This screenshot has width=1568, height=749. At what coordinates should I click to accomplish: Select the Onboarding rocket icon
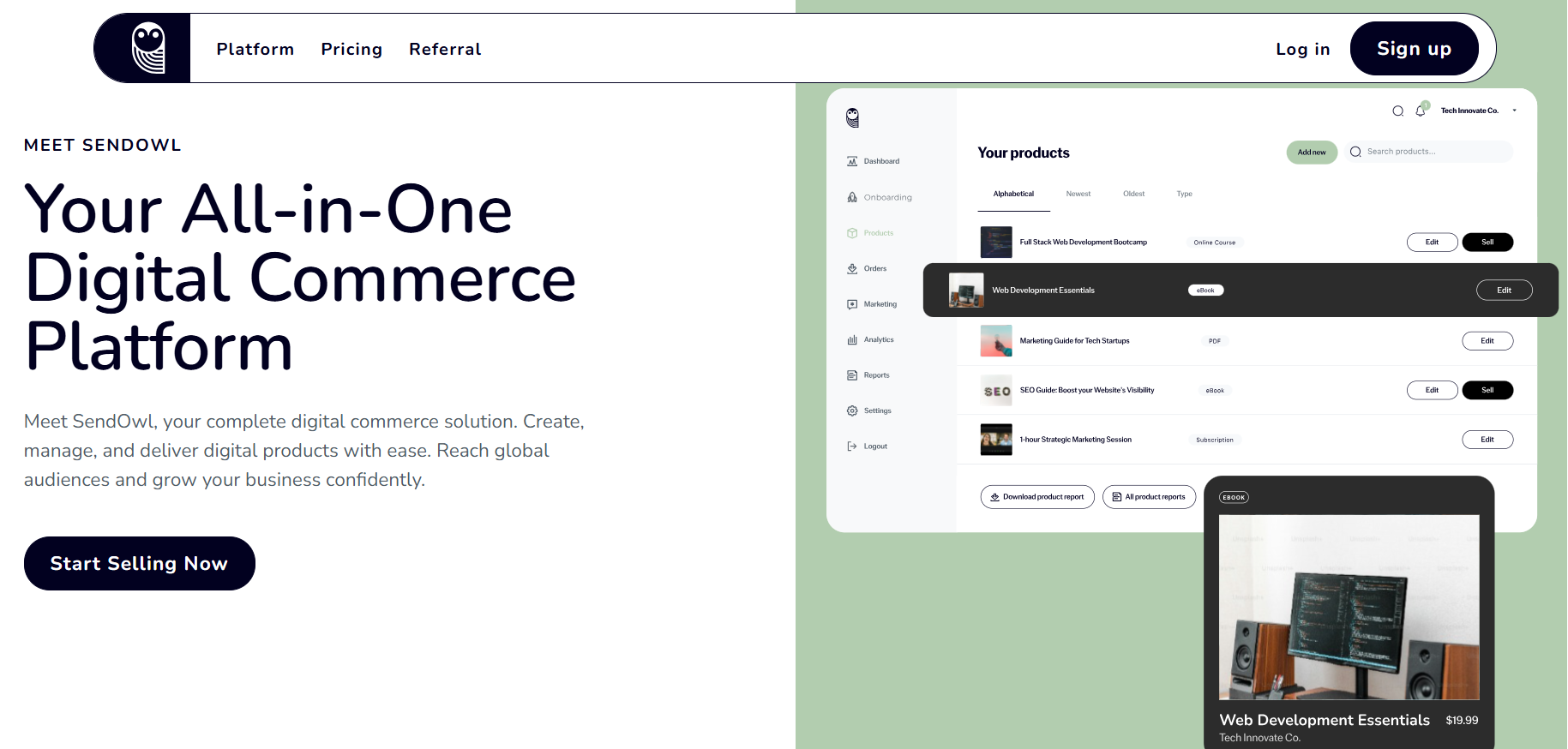852,197
